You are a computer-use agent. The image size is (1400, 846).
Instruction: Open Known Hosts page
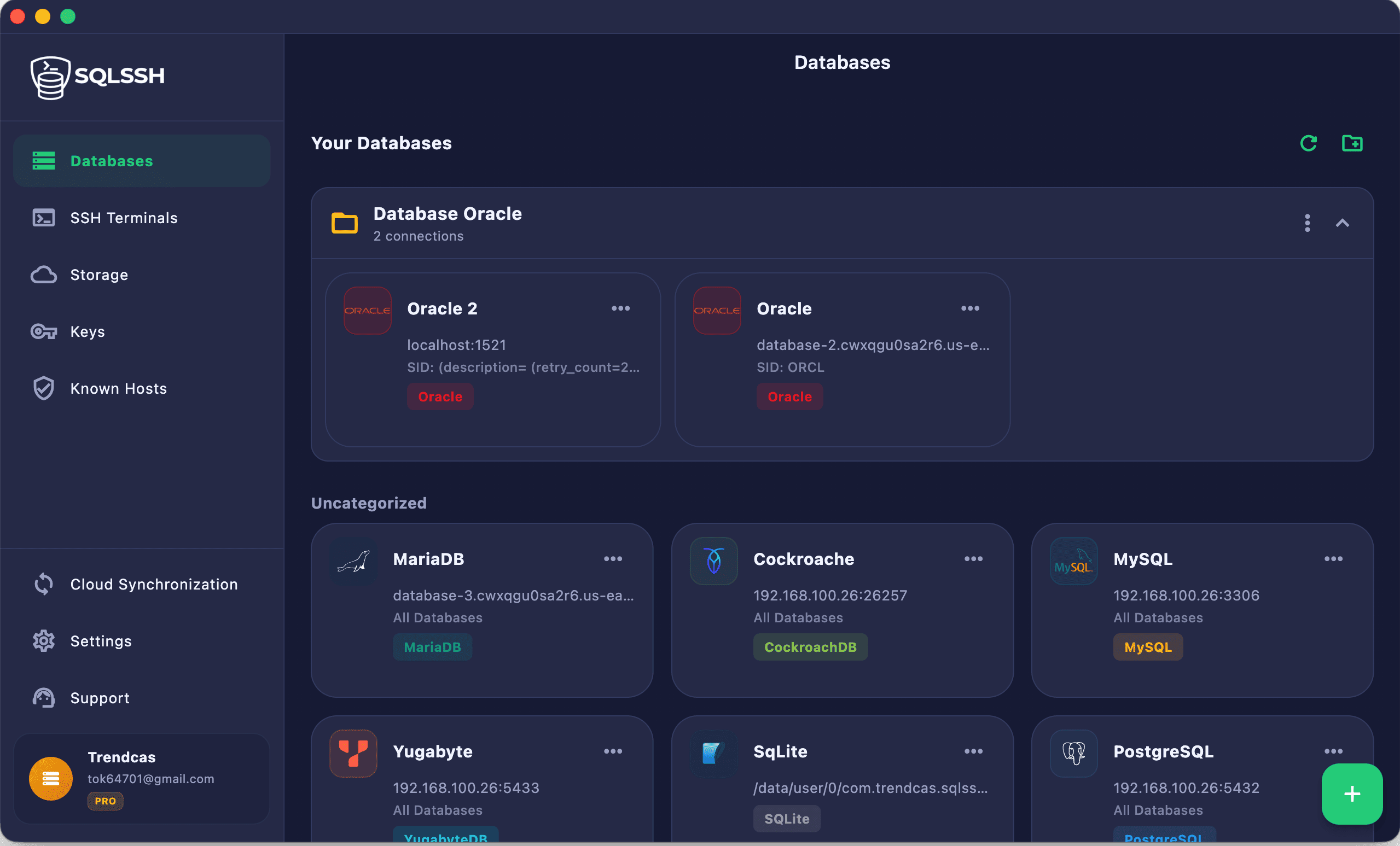tap(142, 388)
